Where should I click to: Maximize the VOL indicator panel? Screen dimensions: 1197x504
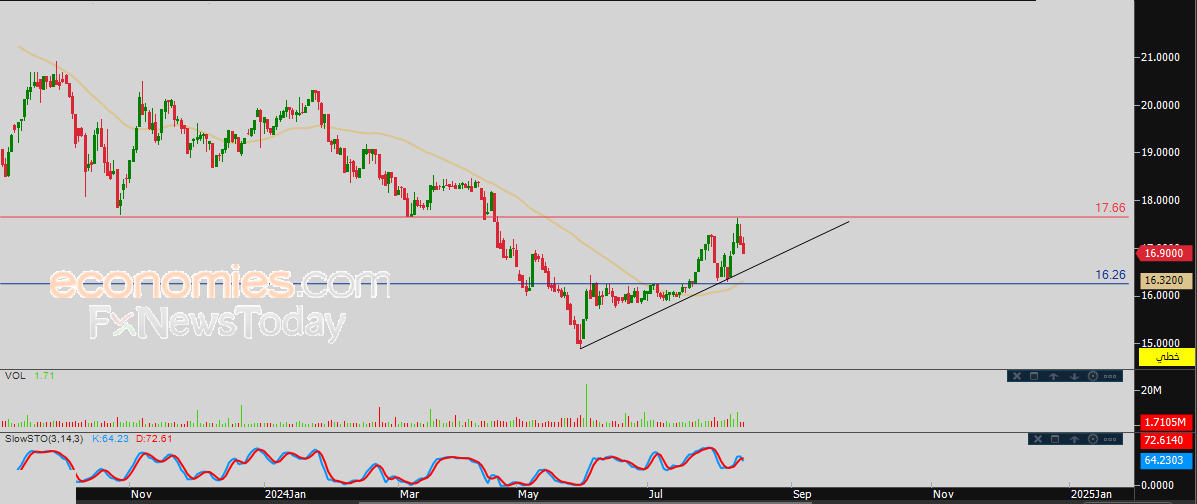click(x=1034, y=376)
